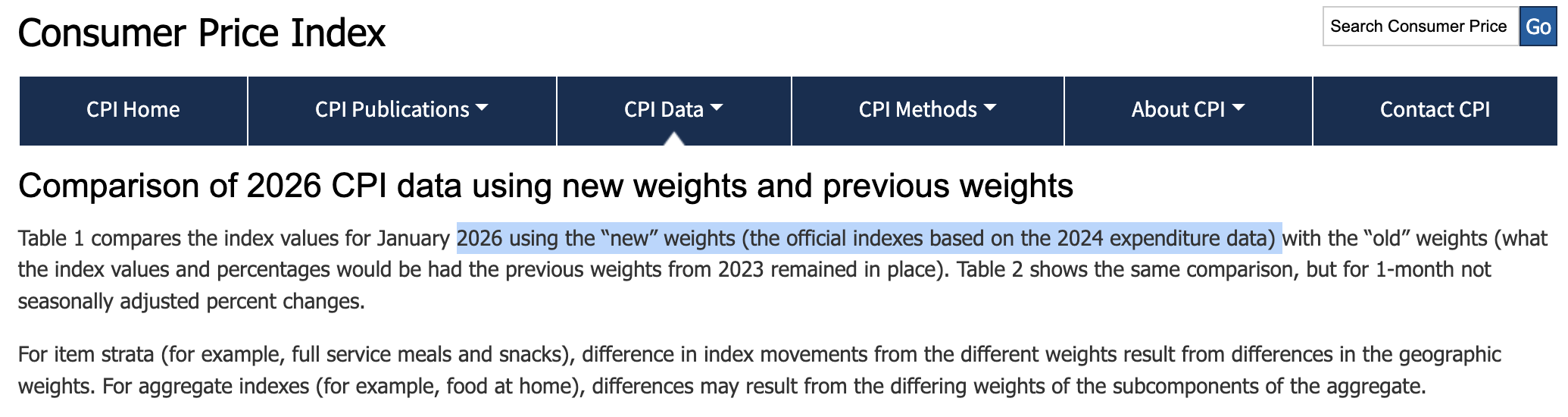Screen dimensions: 1568x417
Task: Expand the CPI Publications dropdown arrow
Action: 482,108
